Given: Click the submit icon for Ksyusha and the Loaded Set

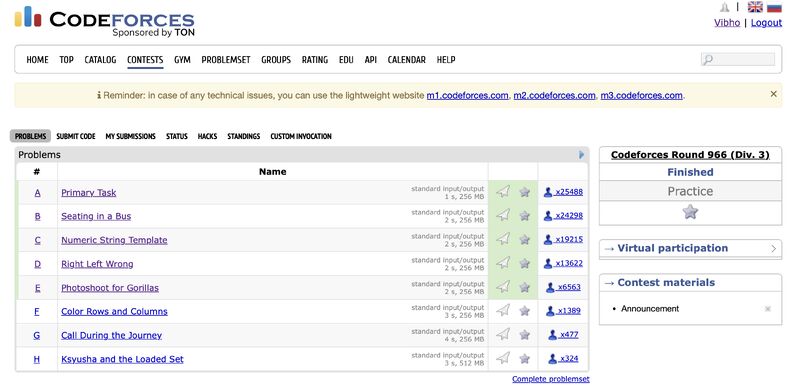Looking at the screenshot, I should click(503, 358).
